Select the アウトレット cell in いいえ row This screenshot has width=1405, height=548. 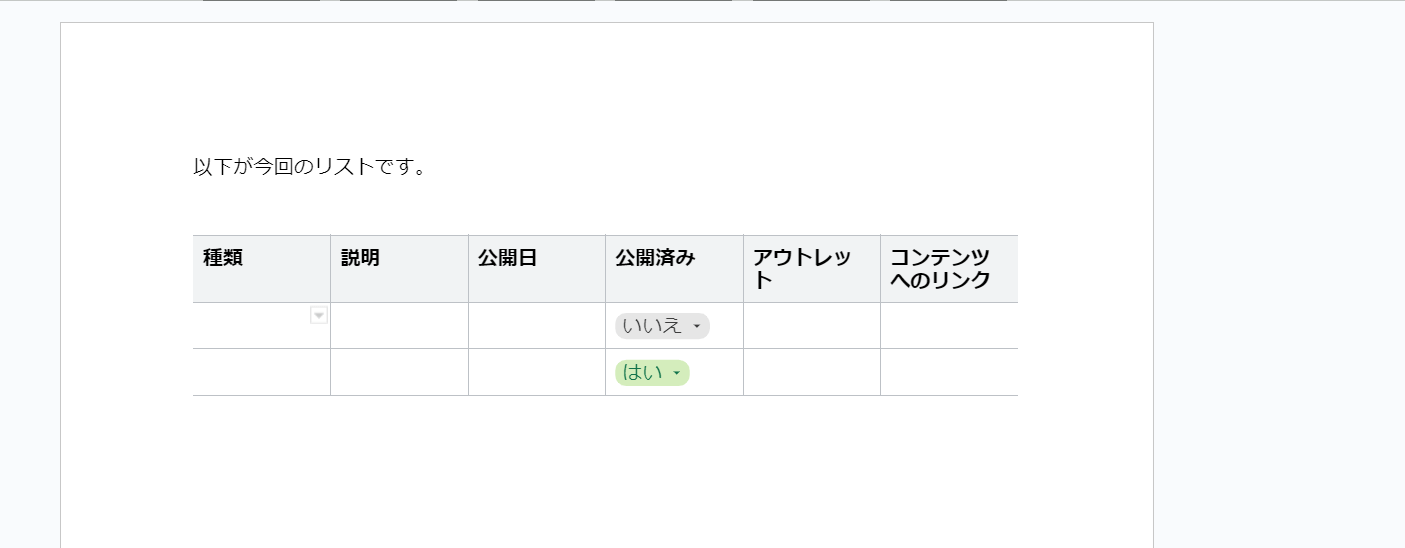pos(811,326)
